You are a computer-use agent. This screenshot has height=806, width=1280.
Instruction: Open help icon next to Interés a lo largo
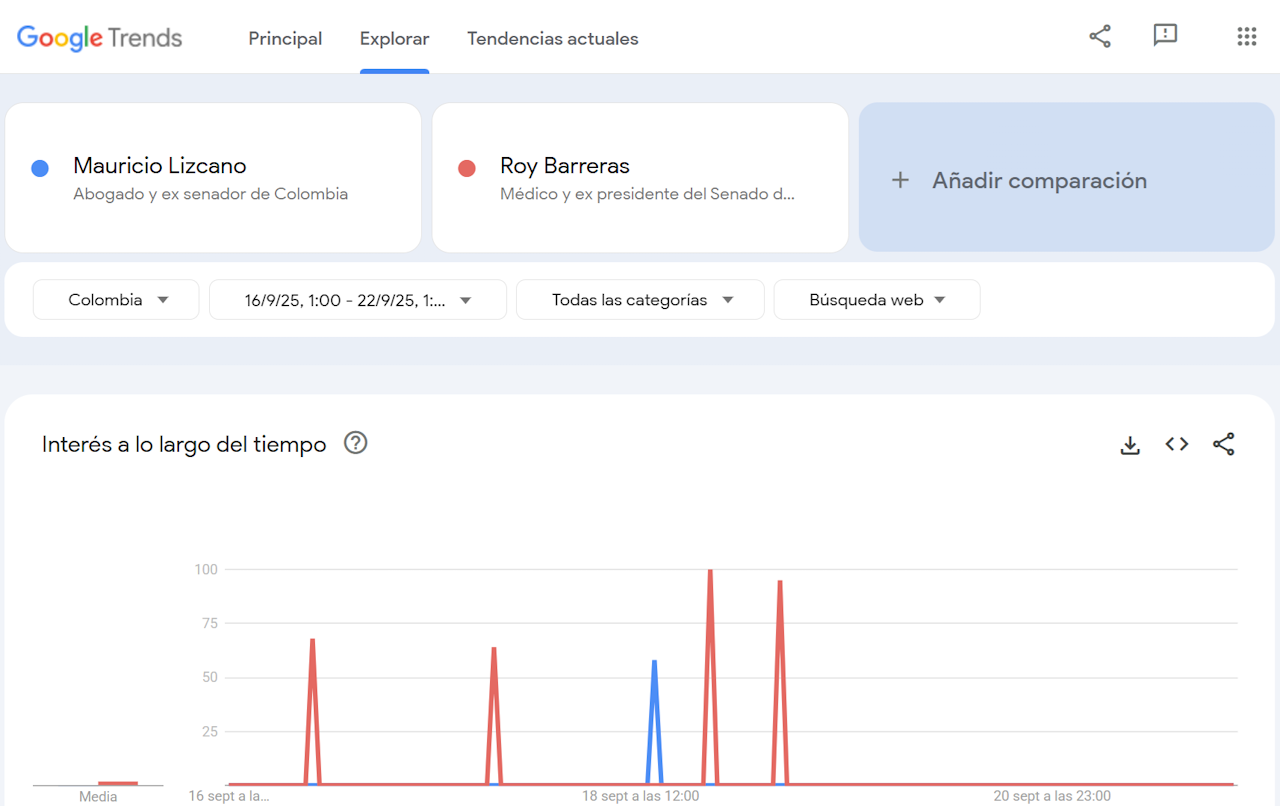[355, 443]
